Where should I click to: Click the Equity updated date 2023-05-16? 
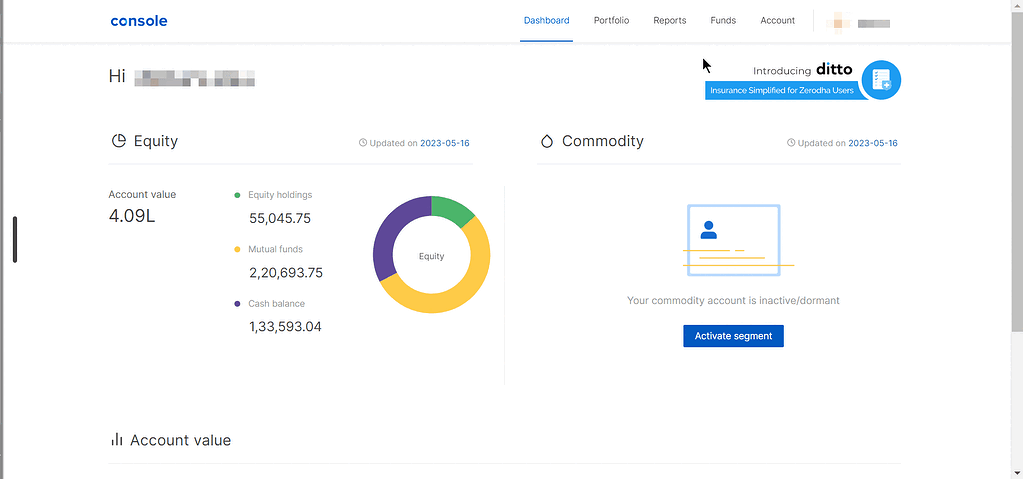pos(445,143)
